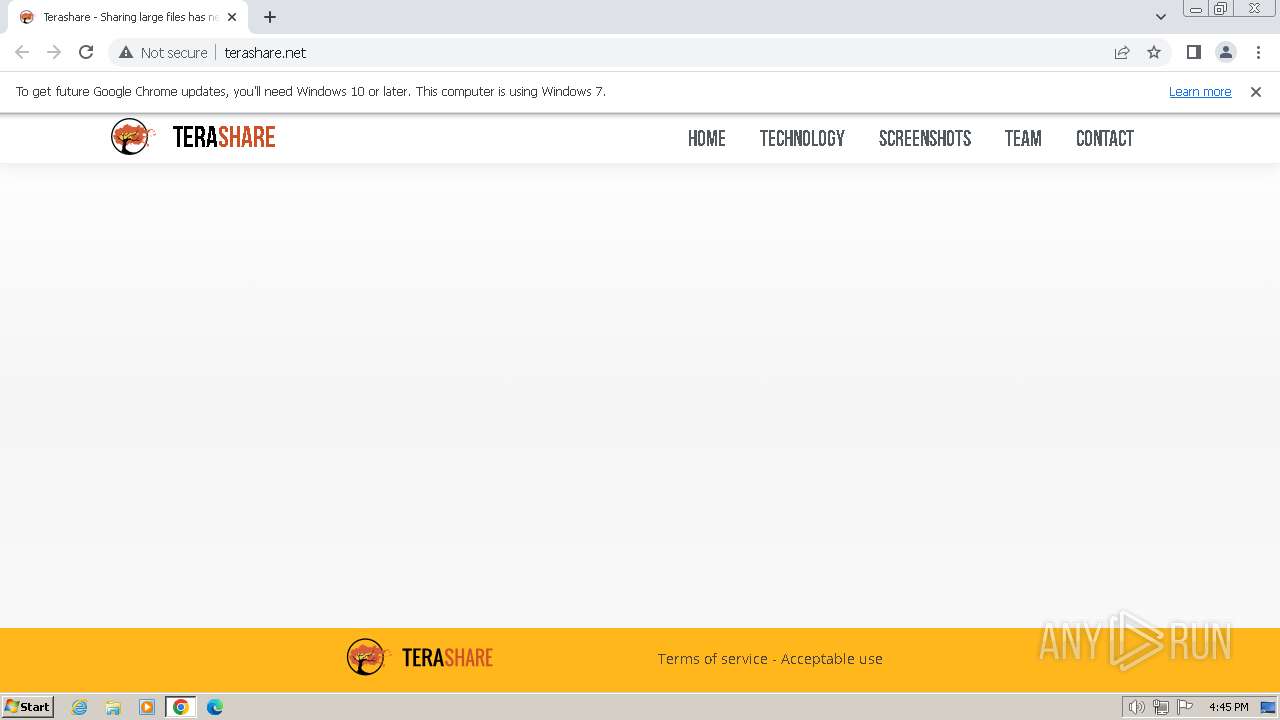
Task: Bookmark this page with the star icon
Action: pyautogui.click(x=1154, y=52)
